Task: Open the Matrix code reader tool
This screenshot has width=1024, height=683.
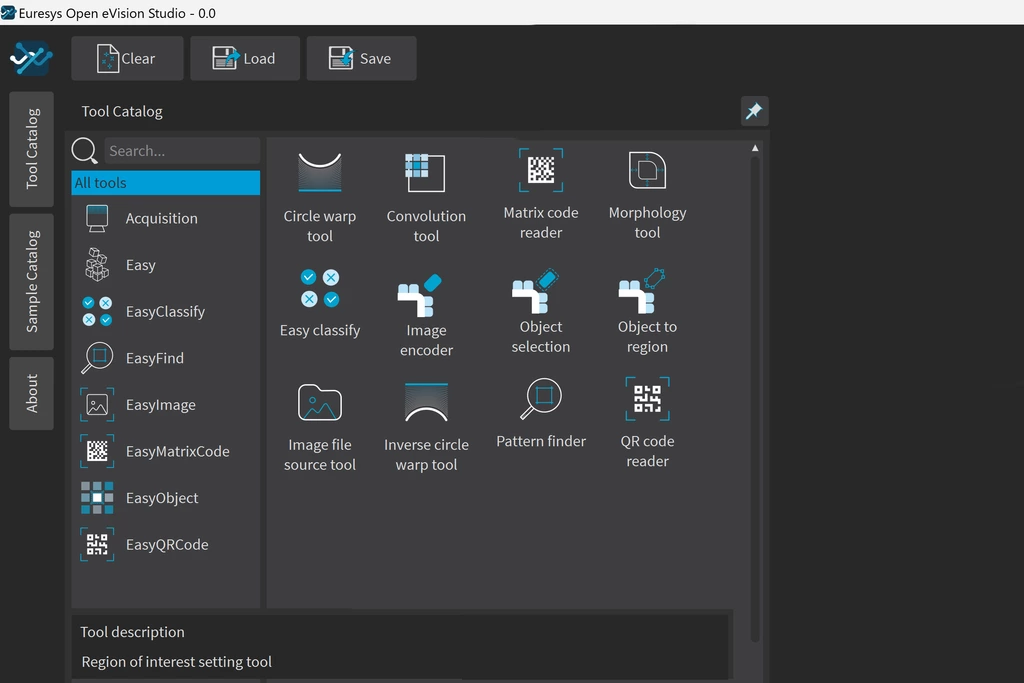Action: (541, 170)
